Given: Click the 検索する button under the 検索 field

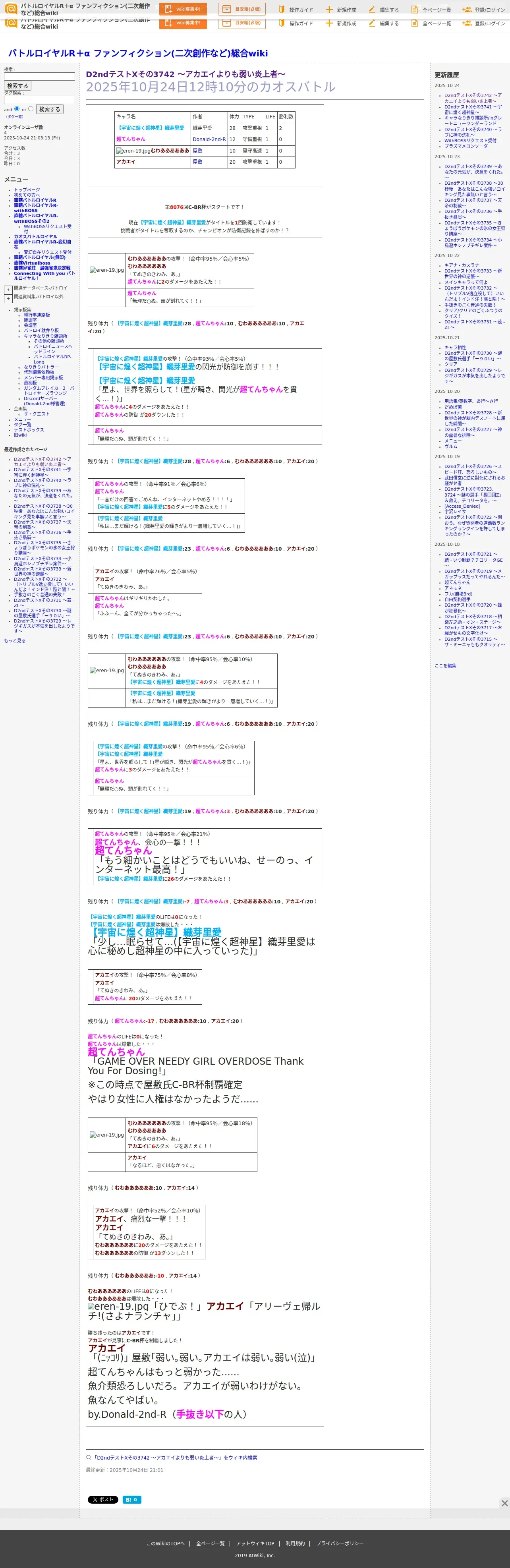Looking at the screenshot, I should coord(17,86).
